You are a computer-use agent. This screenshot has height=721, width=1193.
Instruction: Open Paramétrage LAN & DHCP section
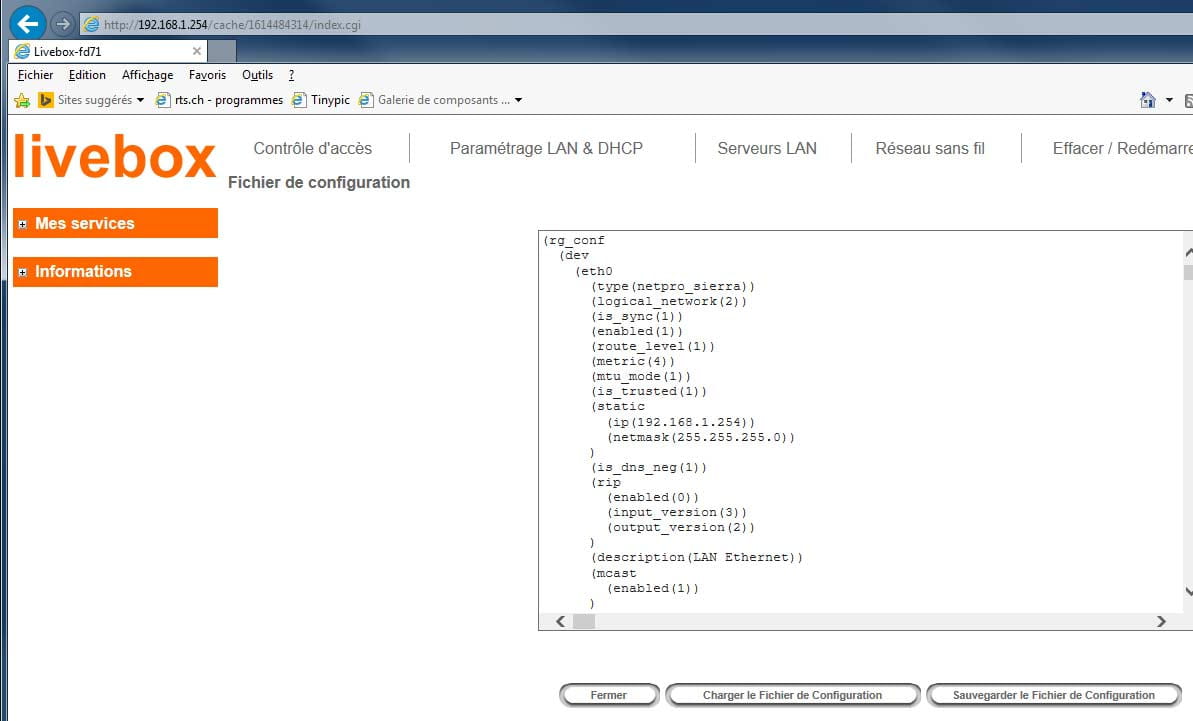click(546, 148)
